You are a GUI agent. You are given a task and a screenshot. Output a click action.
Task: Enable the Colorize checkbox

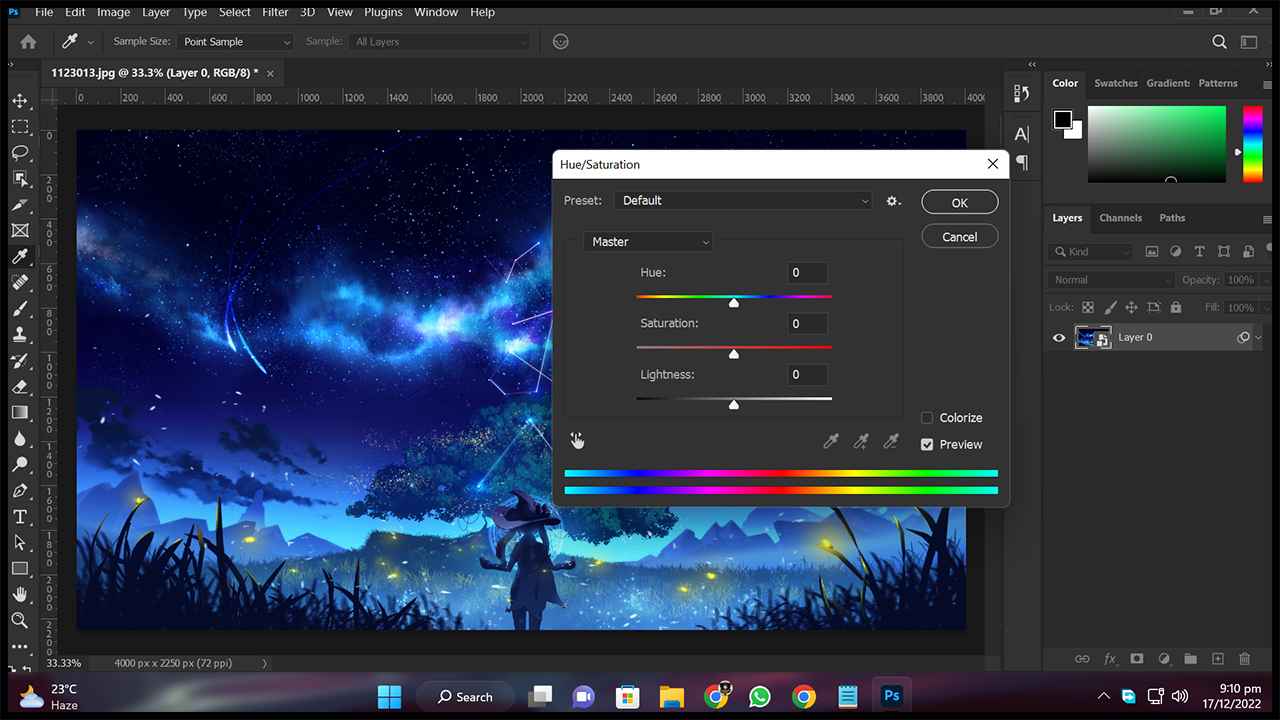point(927,418)
